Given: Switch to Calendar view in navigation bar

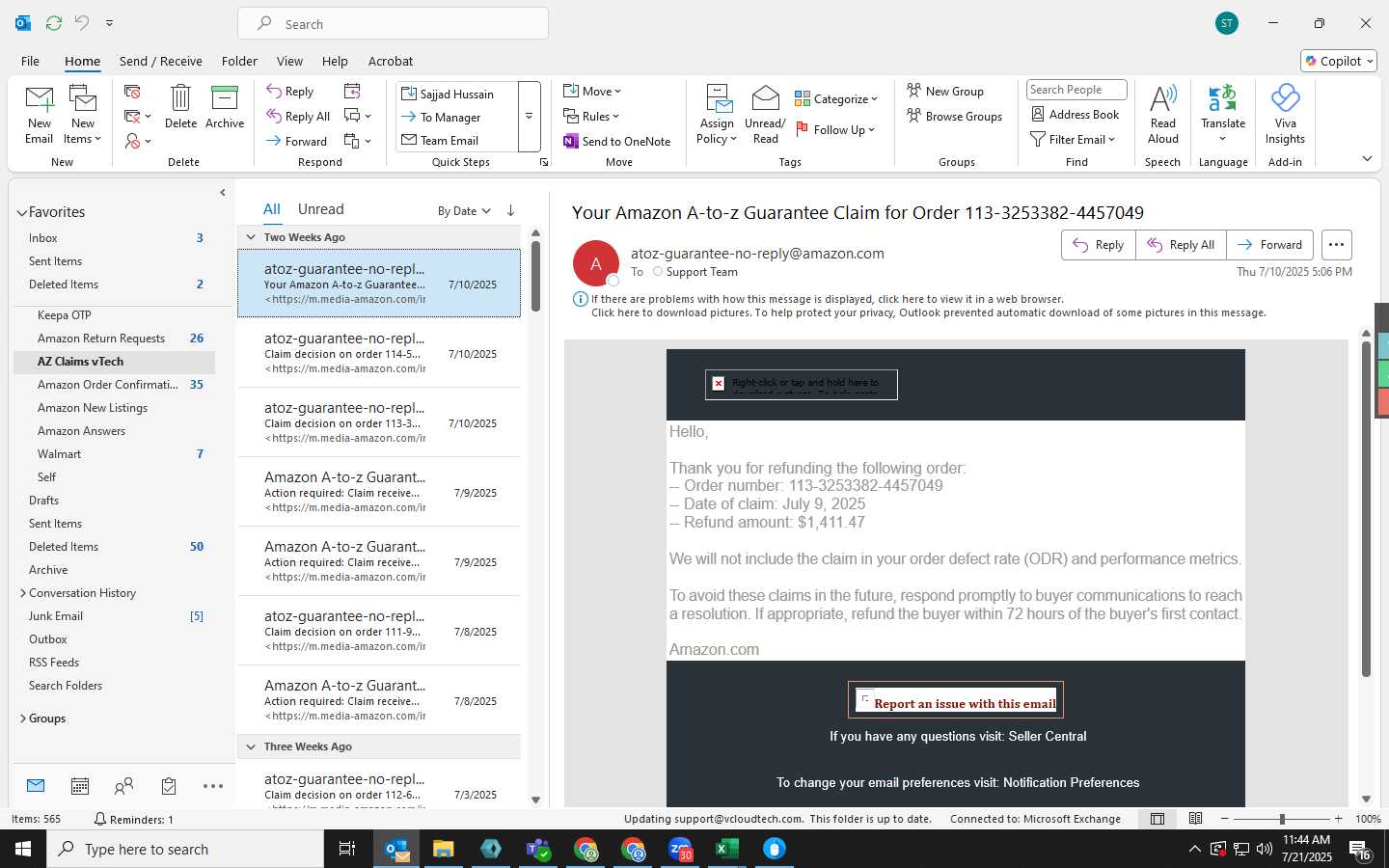Looking at the screenshot, I should click(x=80, y=786).
